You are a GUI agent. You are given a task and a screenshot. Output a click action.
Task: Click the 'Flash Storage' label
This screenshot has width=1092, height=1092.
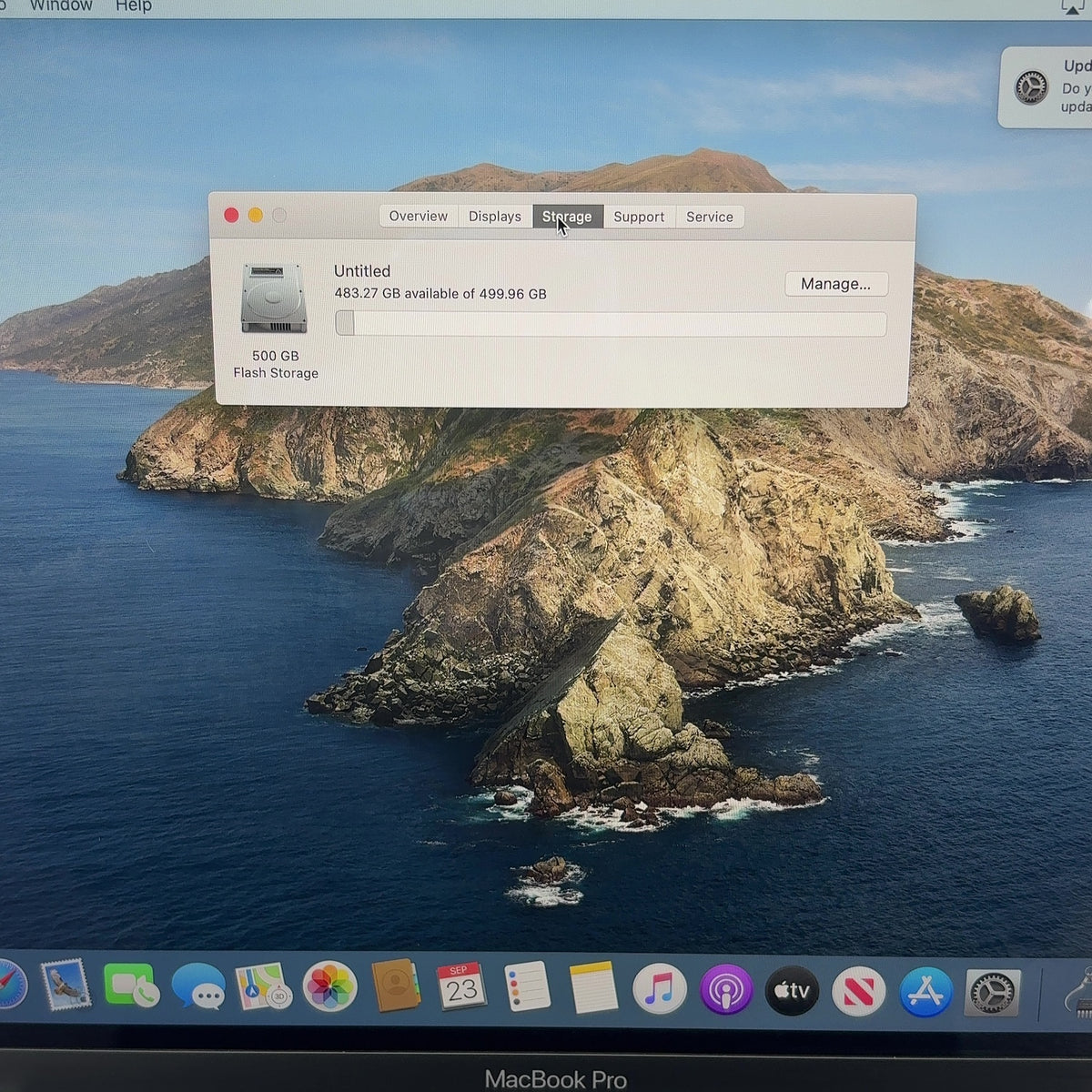click(x=276, y=373)
